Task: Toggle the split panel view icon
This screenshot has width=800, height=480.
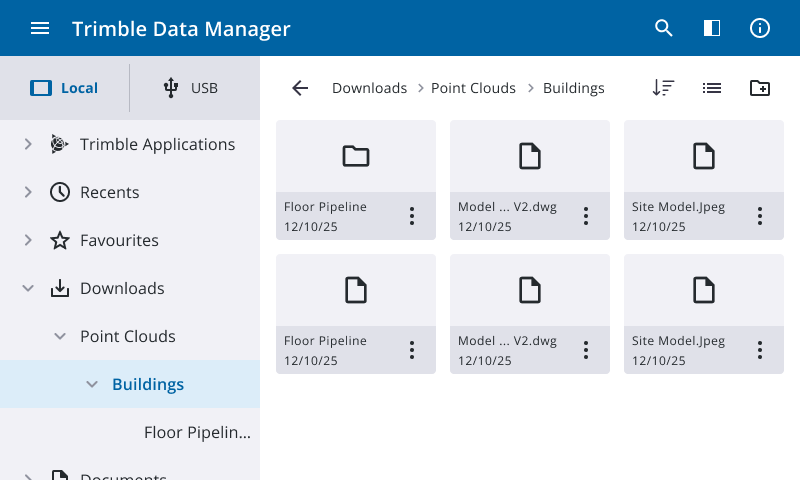Action: pyautogui.click(x=712, y=28)
